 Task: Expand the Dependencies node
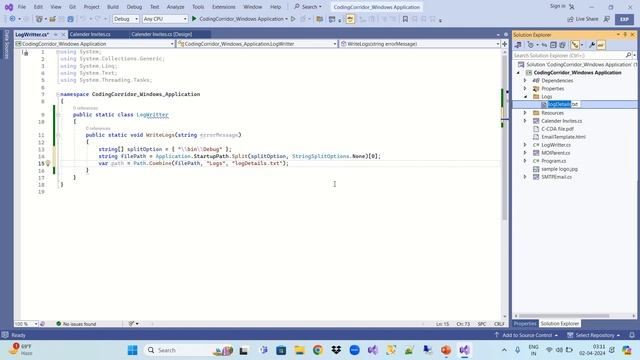pyautogui.click(x=525, y=80)
